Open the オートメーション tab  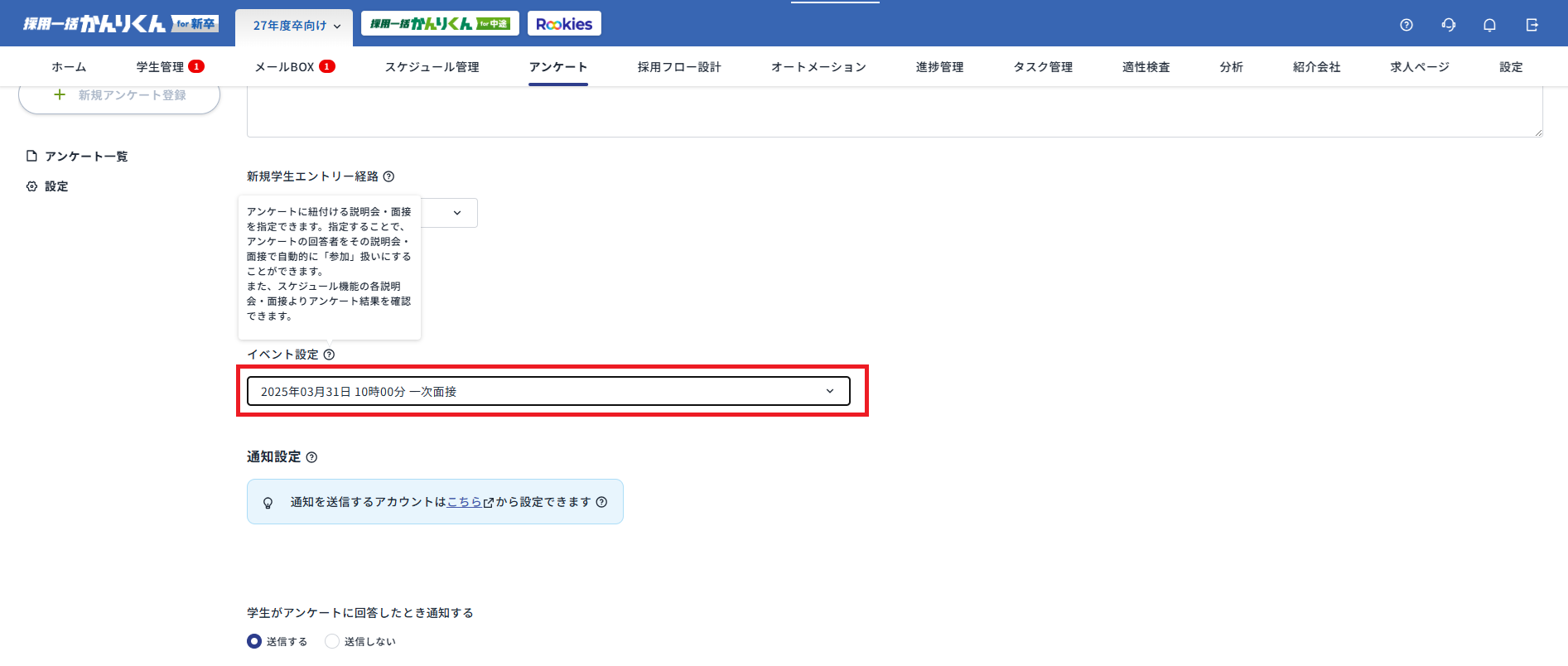(818, 67)
